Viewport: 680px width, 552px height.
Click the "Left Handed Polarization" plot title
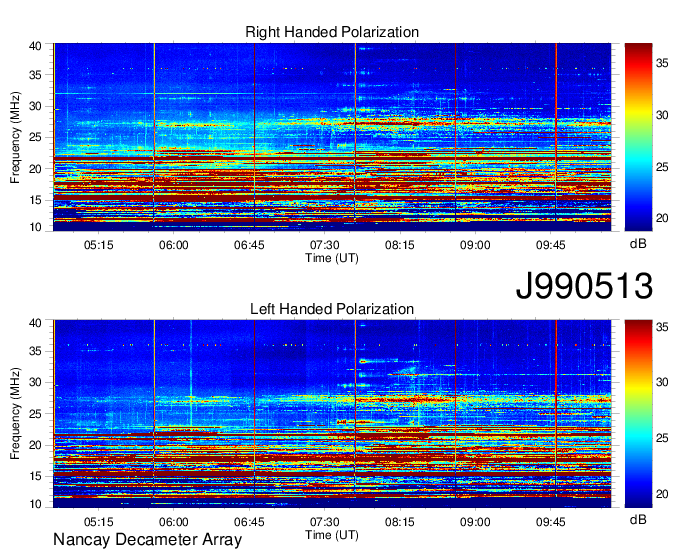click(332, 309)
